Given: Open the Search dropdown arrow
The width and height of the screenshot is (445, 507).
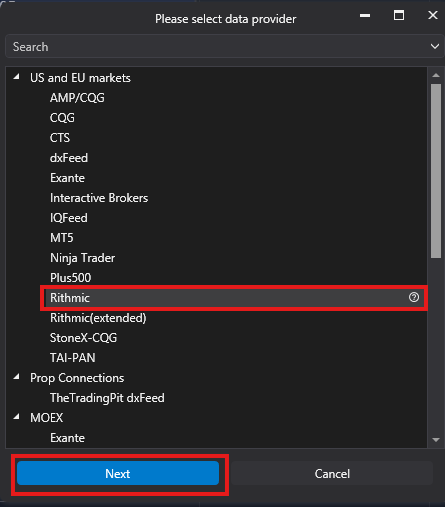Looking at the screenshot, I should [434, 46].
